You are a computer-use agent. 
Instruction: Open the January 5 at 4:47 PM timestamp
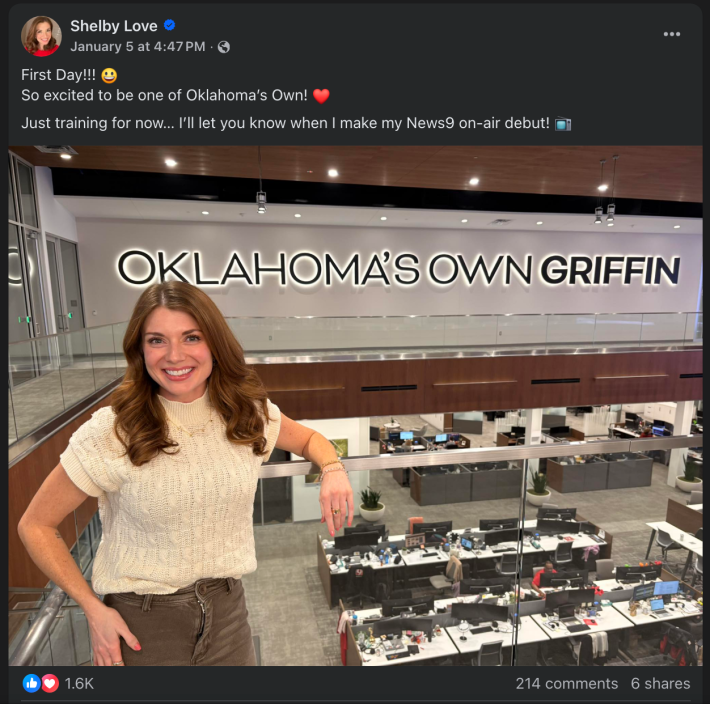coord(138,47)
